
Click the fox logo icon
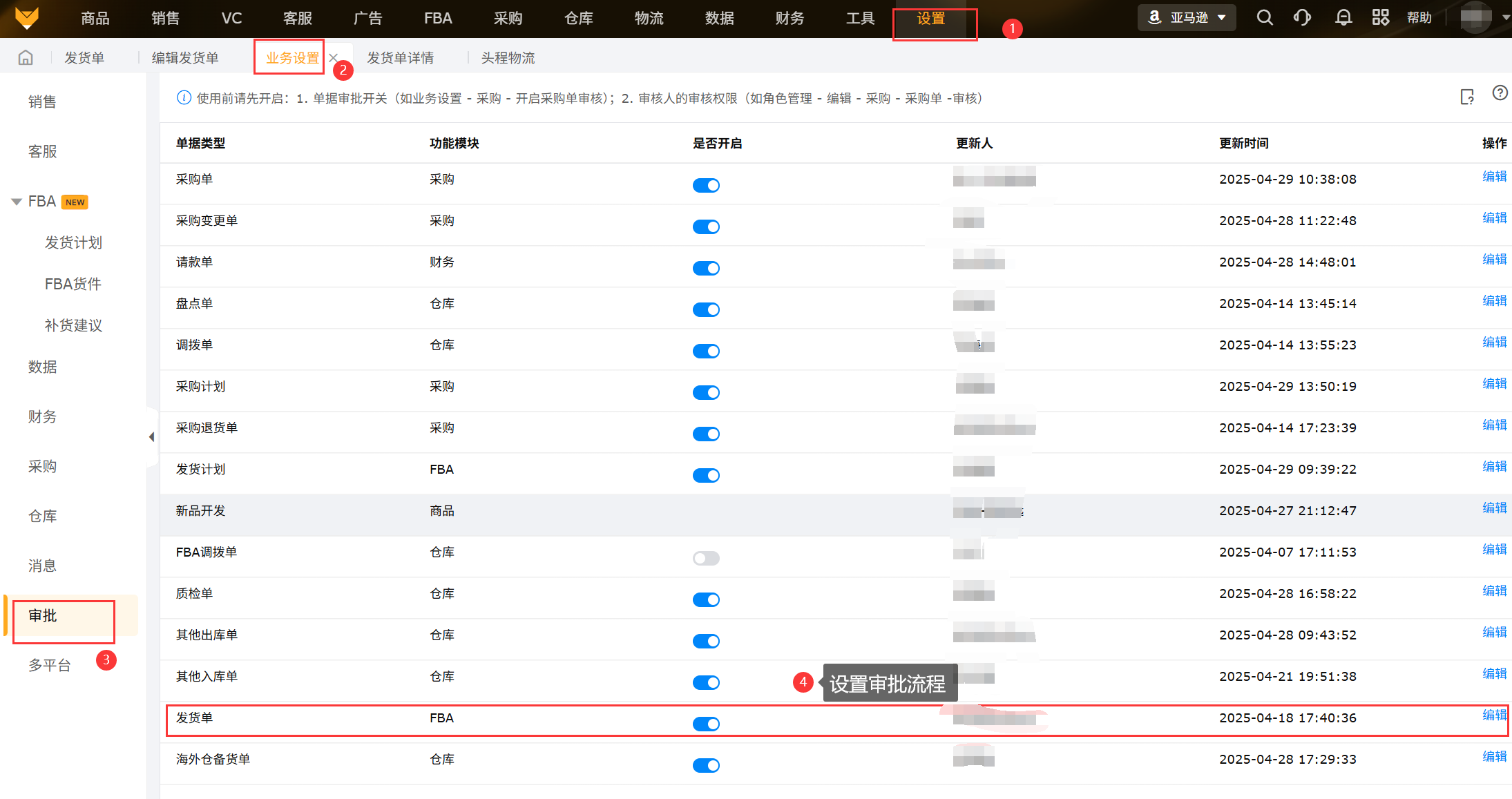point(26,18)
